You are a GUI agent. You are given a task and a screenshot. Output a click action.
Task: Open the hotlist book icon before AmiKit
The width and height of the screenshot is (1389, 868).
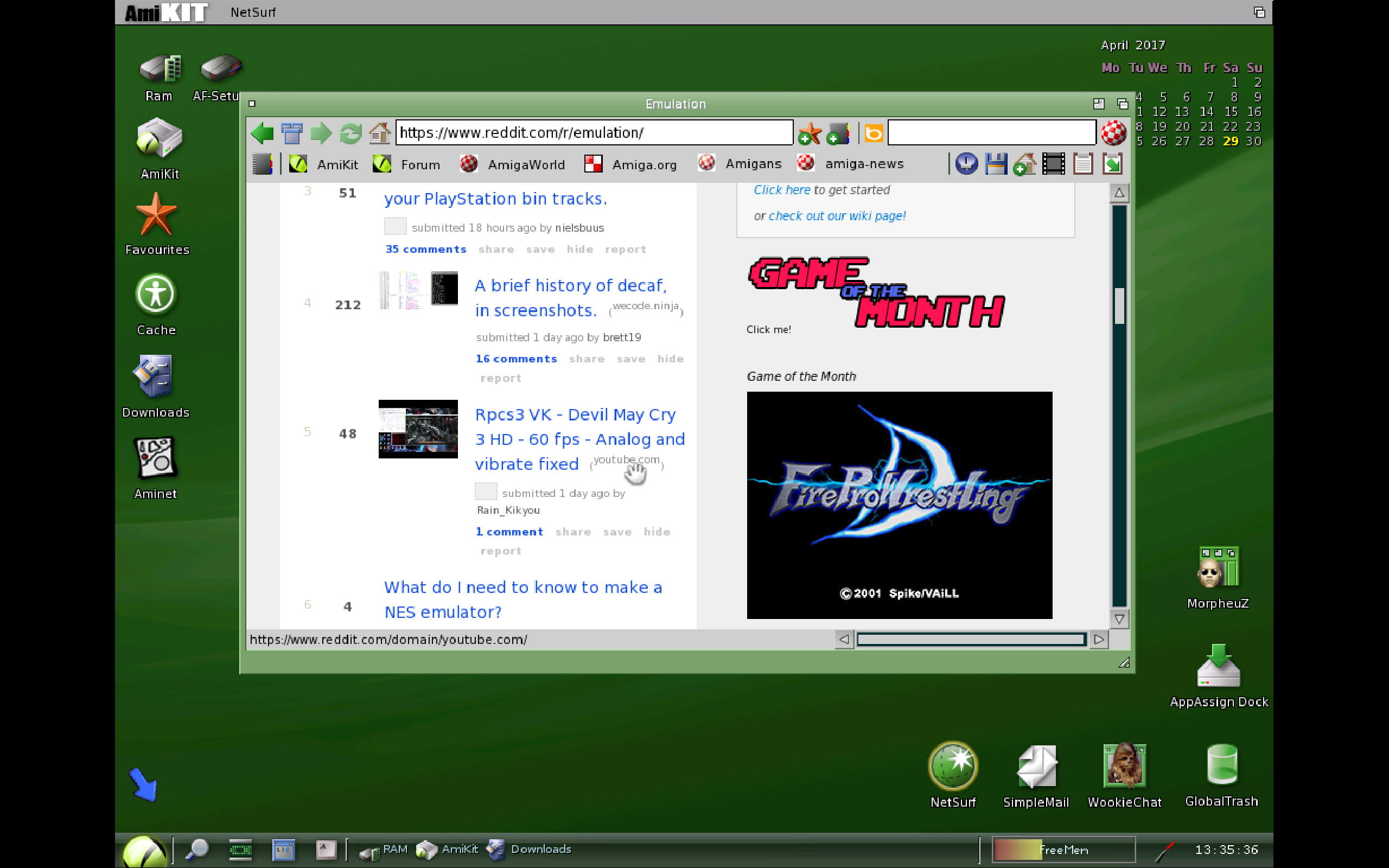262,164
